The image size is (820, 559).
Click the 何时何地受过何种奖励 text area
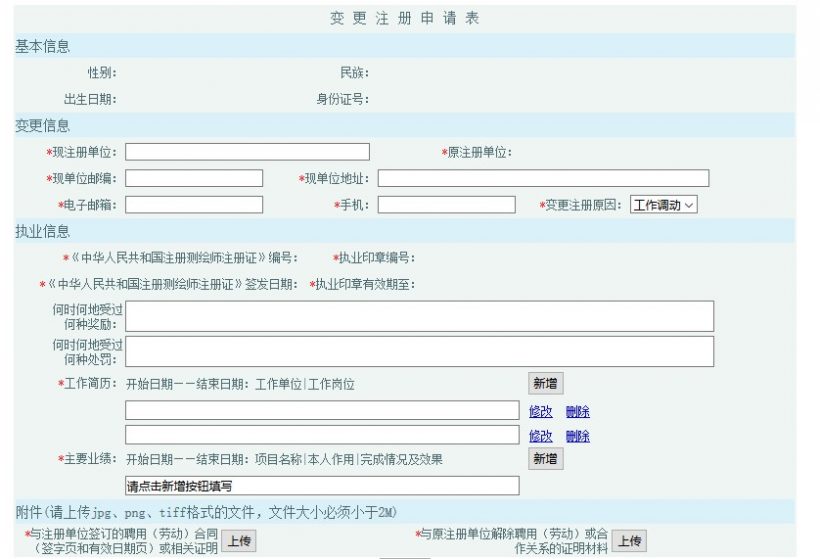tap(419, 316)
